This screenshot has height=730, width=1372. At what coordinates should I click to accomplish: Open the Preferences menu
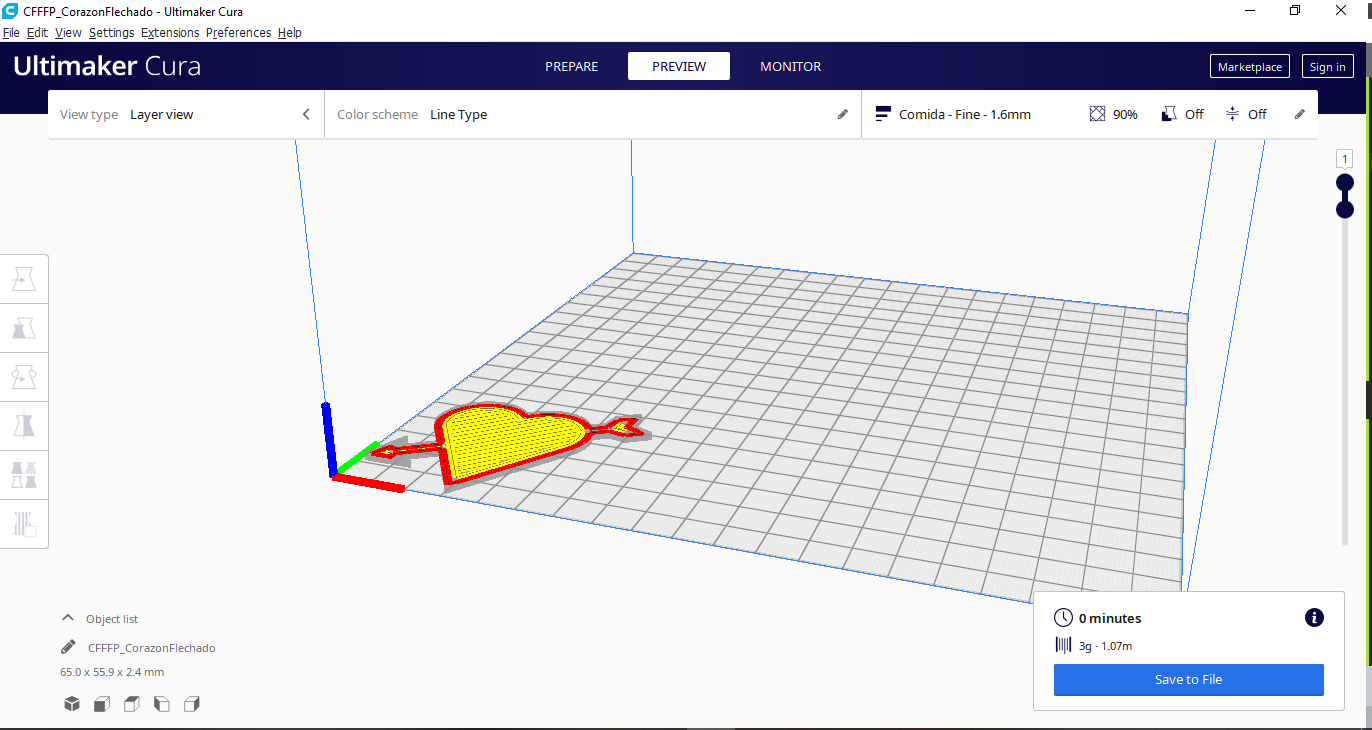coord(238,33)
